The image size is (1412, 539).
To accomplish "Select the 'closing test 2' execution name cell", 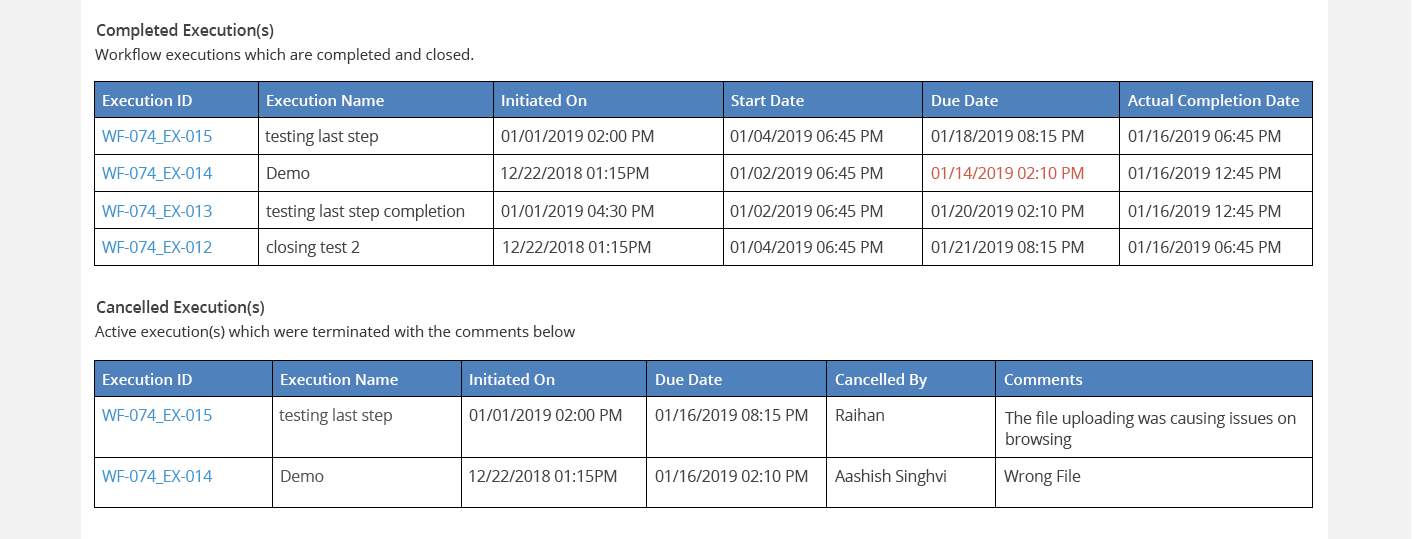I will 313,247.
